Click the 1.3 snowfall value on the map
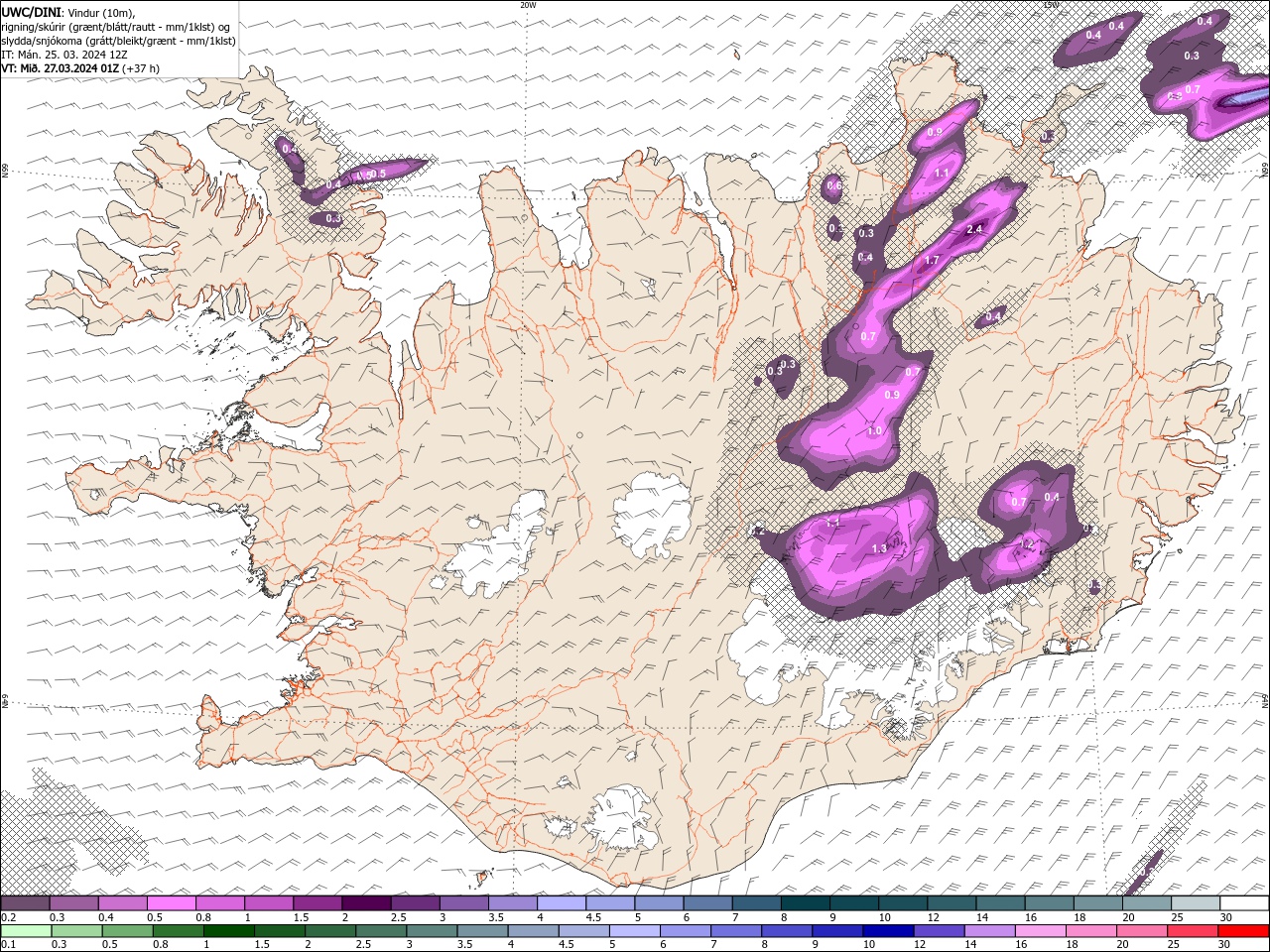This screenshot has width=1270, height=952. point(879,548)
